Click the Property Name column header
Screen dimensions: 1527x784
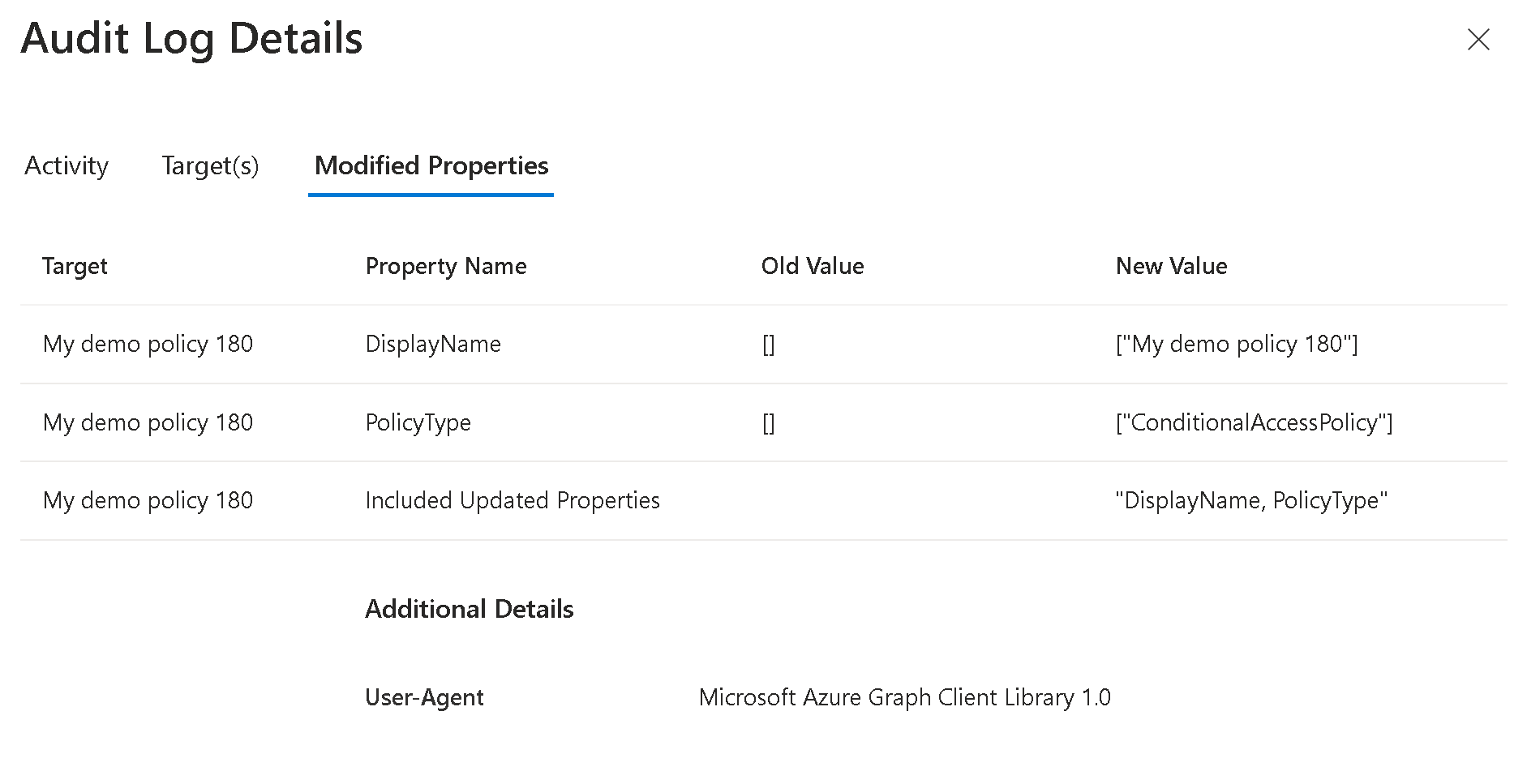[446, 266]
